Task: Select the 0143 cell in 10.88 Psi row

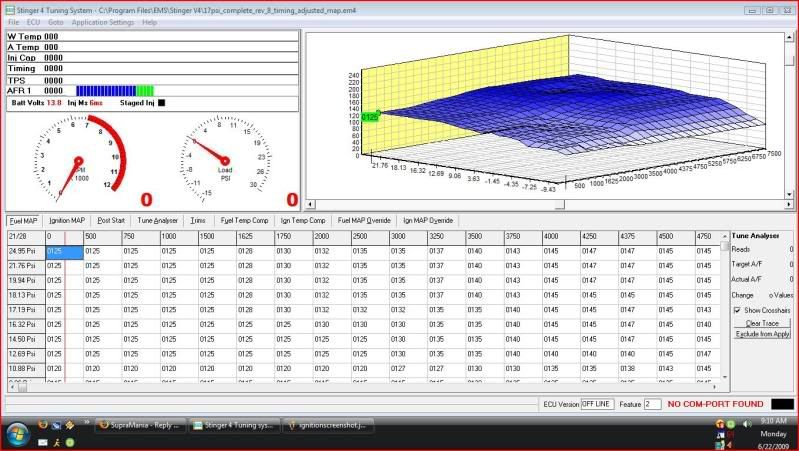Action: tap(676, 368)
